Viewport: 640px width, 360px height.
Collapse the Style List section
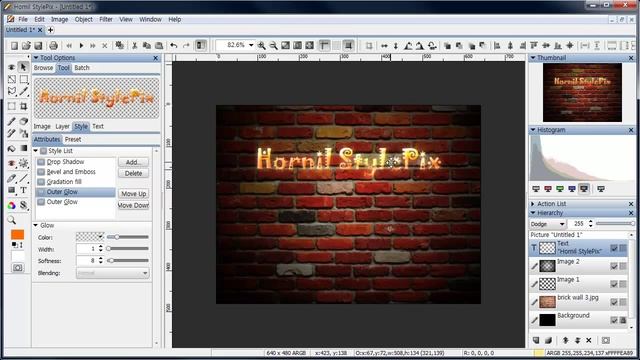tap(36, 151)
